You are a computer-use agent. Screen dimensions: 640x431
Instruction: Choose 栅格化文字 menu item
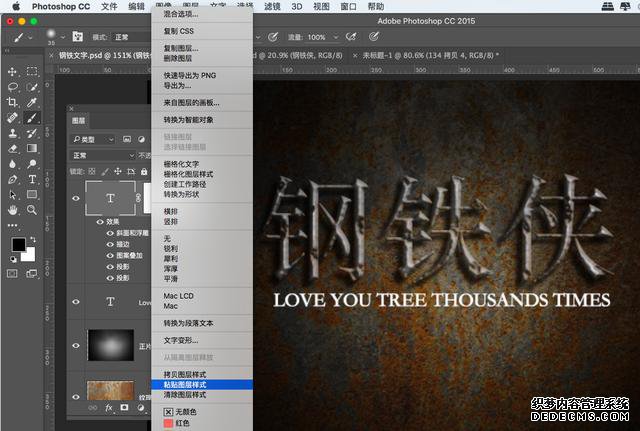[x=202, y=164]
